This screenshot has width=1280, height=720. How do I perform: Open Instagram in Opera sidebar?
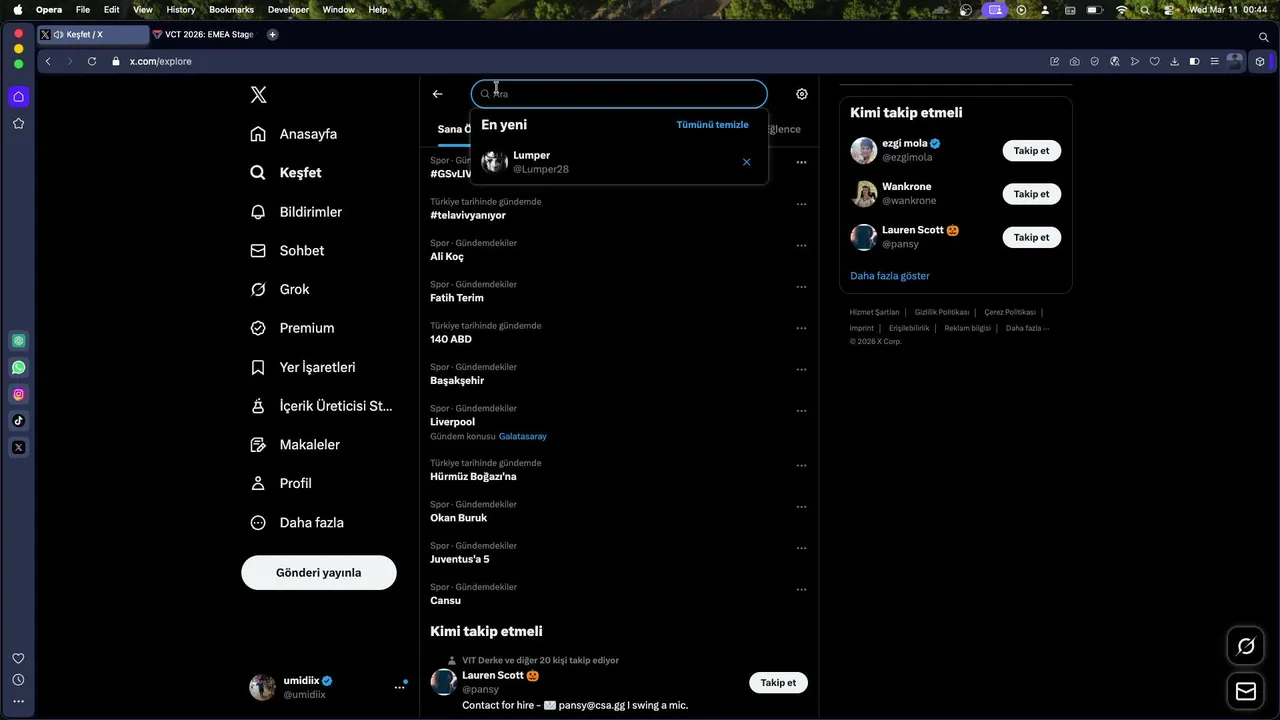tap(18, 395)
